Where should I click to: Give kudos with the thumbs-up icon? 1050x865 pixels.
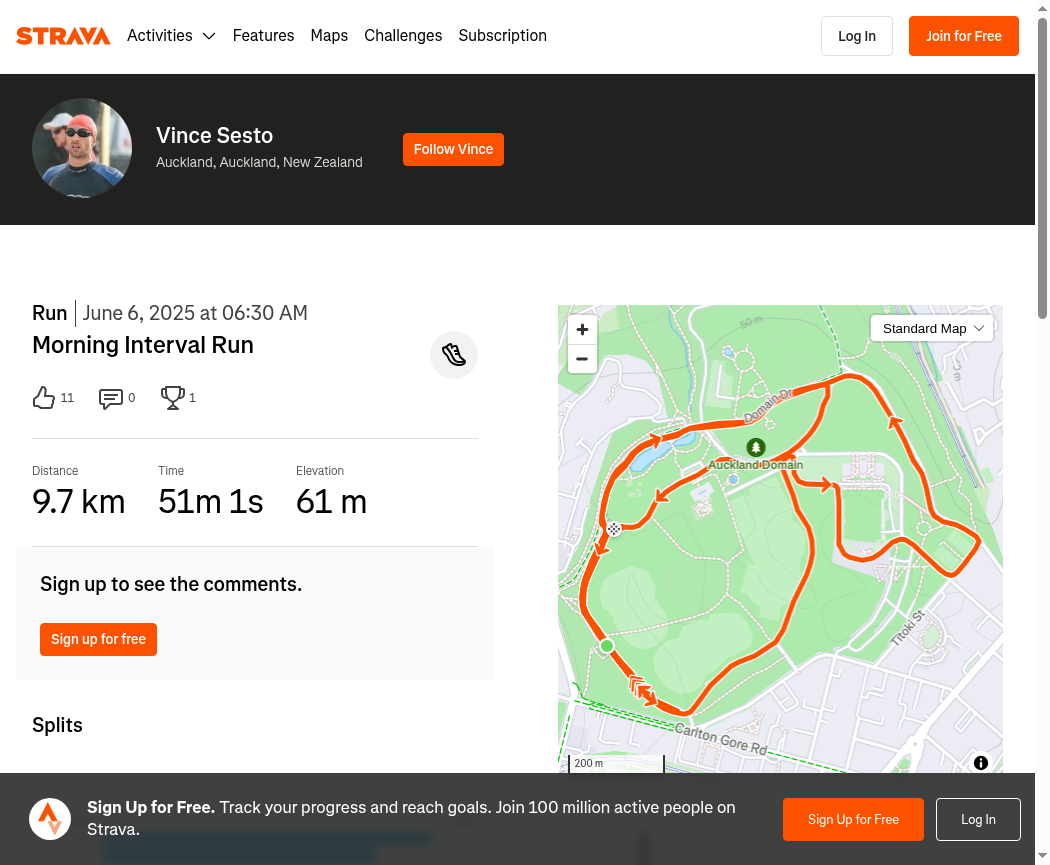[x=44, y=398]
